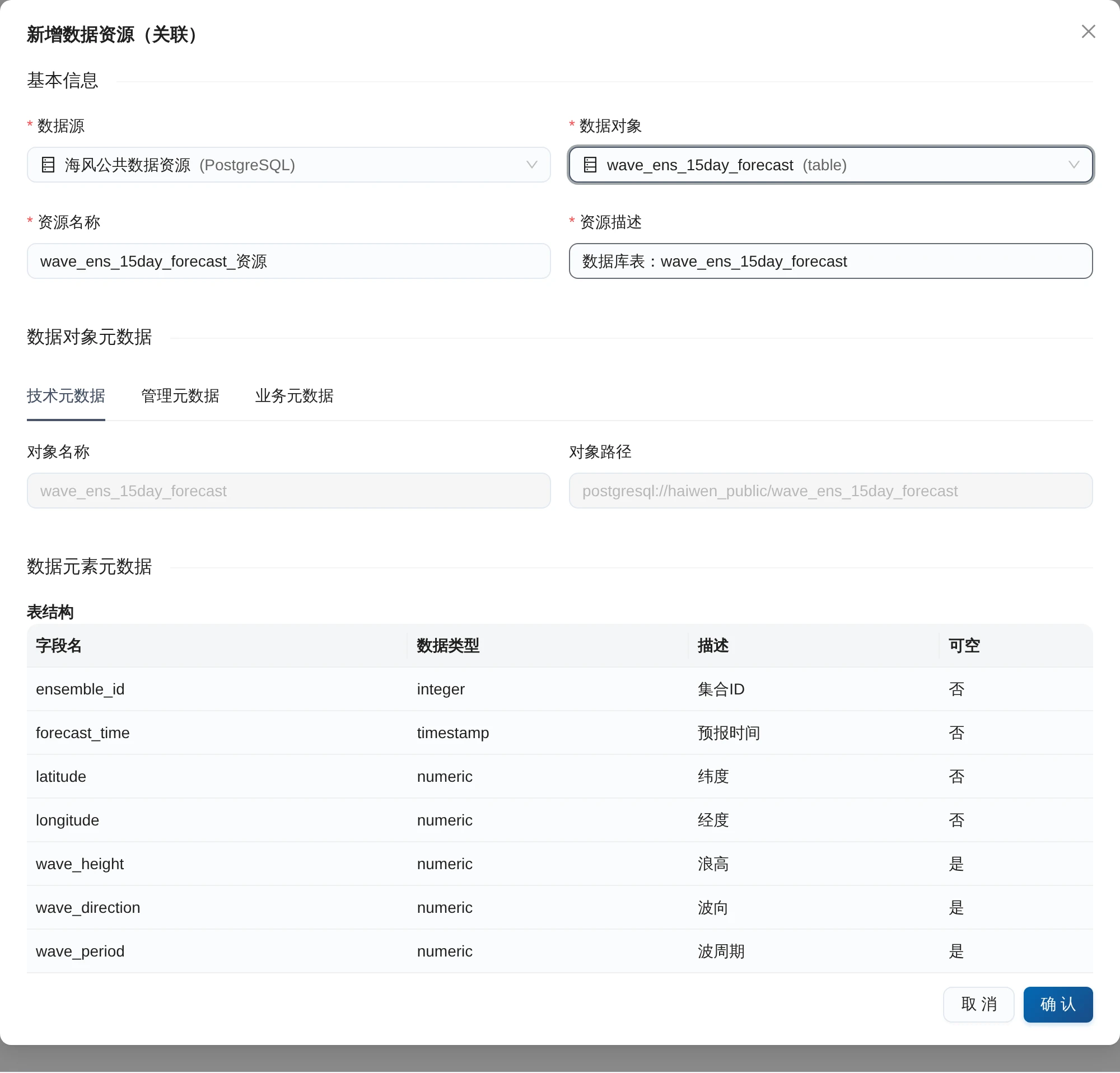Click the 纬度 description cell
1120x1073 pixels.
pyautogui.click(x=814, y=776)
